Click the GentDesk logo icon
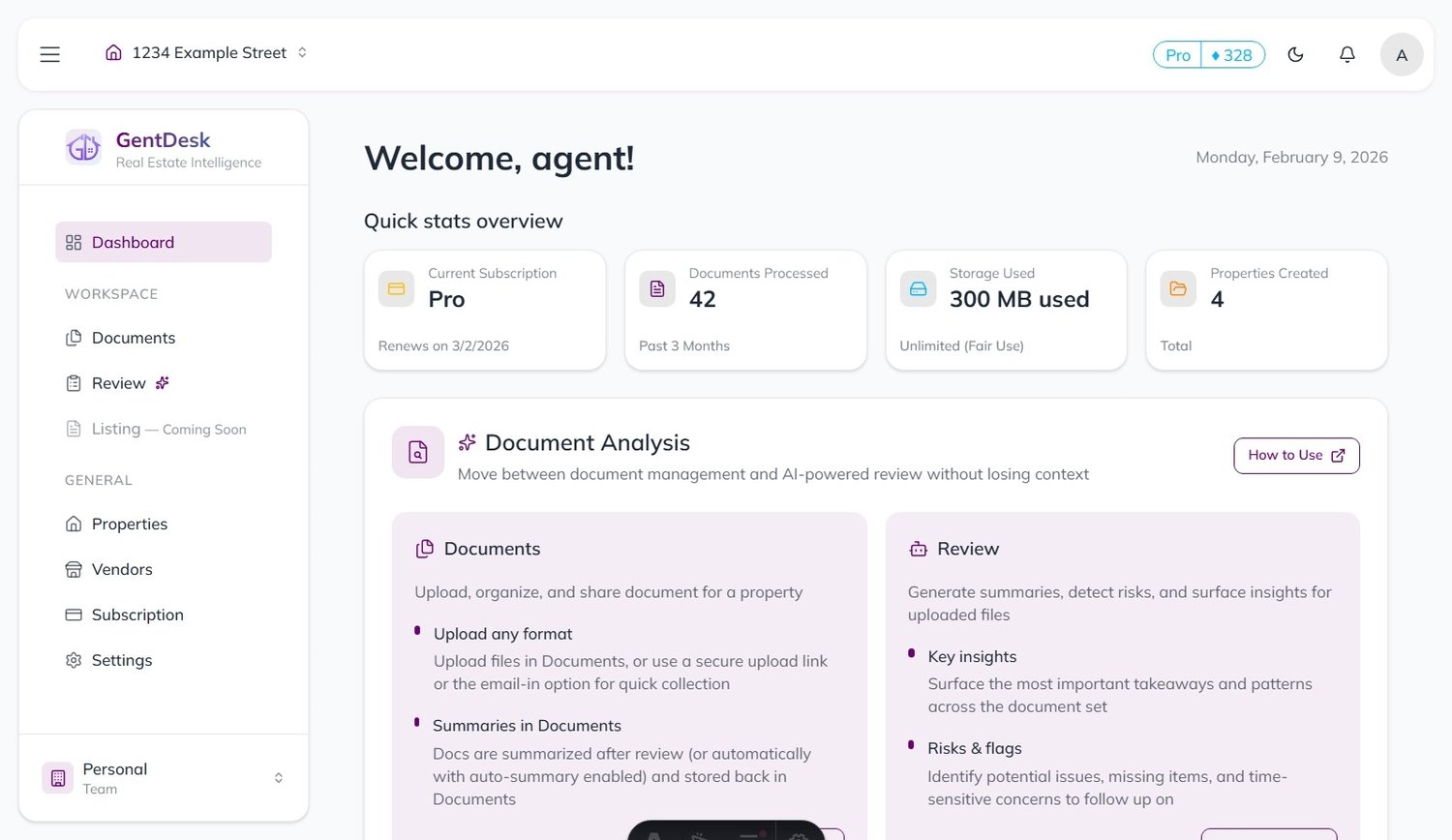Image resolution: width=1452 pixels, height=840 pixels. (x=83, y=147)
